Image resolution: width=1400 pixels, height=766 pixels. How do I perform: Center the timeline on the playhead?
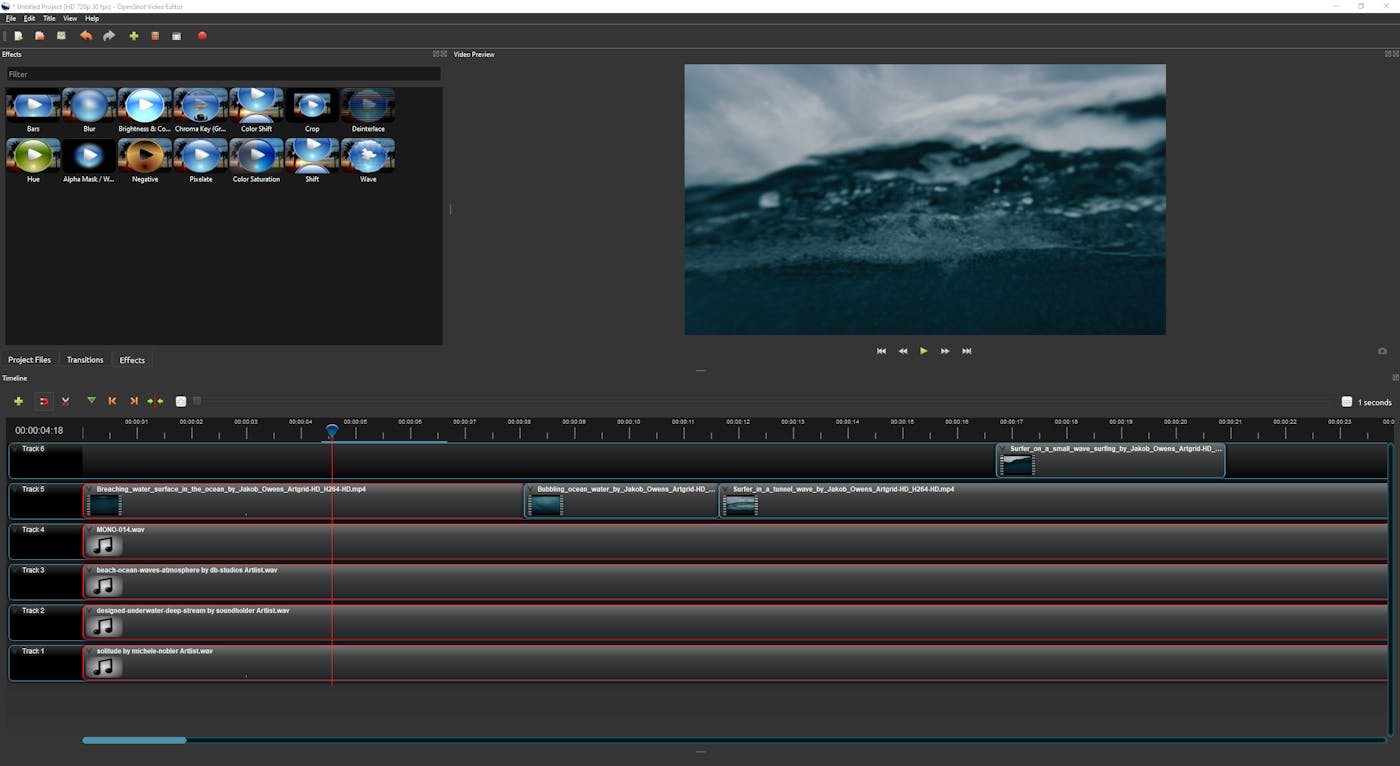[x=155, y=401]
